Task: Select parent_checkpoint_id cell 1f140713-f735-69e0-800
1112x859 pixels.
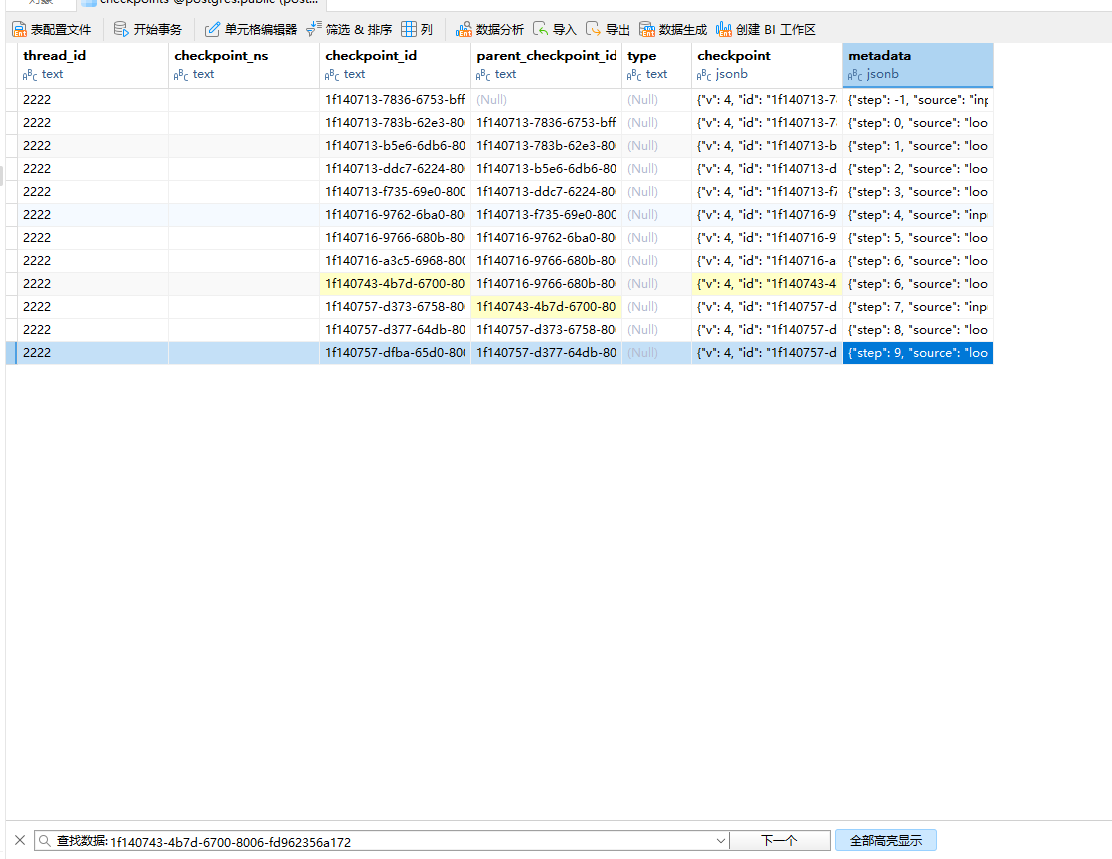Action: coord(546,215)
